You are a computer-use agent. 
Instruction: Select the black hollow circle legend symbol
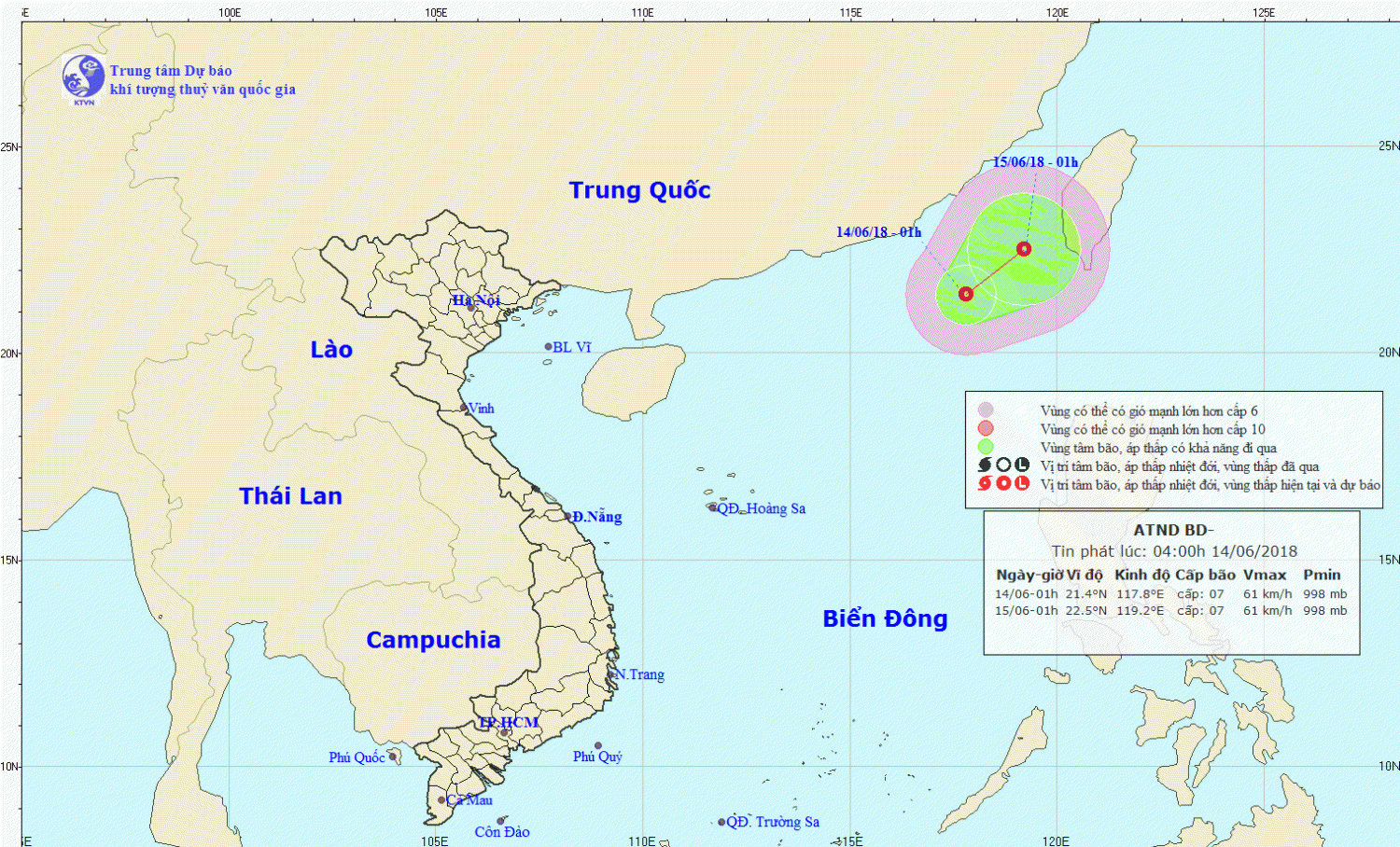[1003, 465]
